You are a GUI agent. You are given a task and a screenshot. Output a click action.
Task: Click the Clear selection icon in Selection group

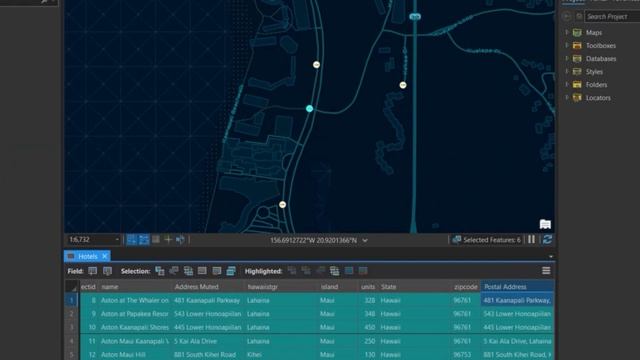[202, 271]
